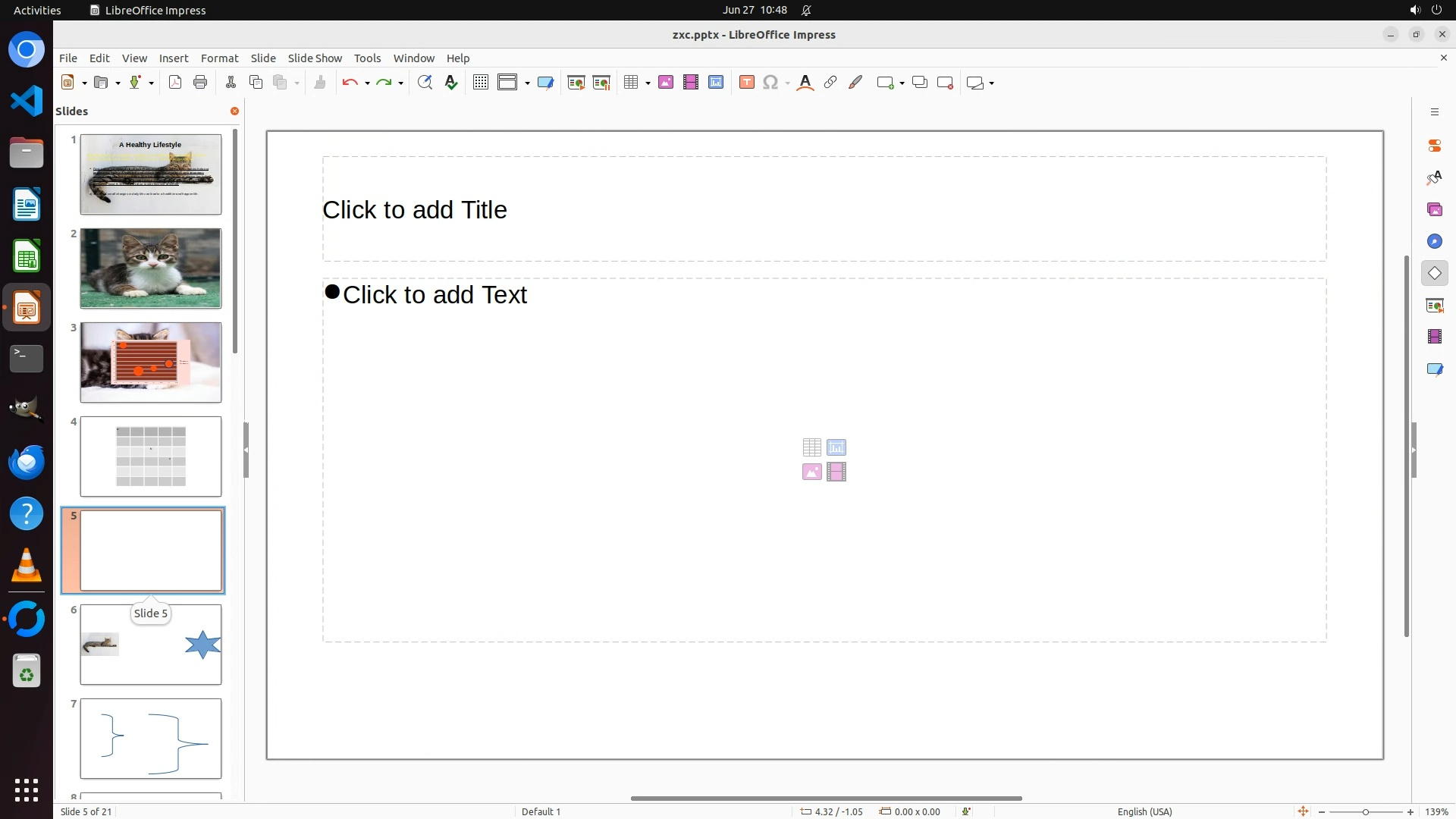This screenshot has height=819, width=1456.
Task: Toggle the Master Slide view icon
Action: tap(545, 83)
